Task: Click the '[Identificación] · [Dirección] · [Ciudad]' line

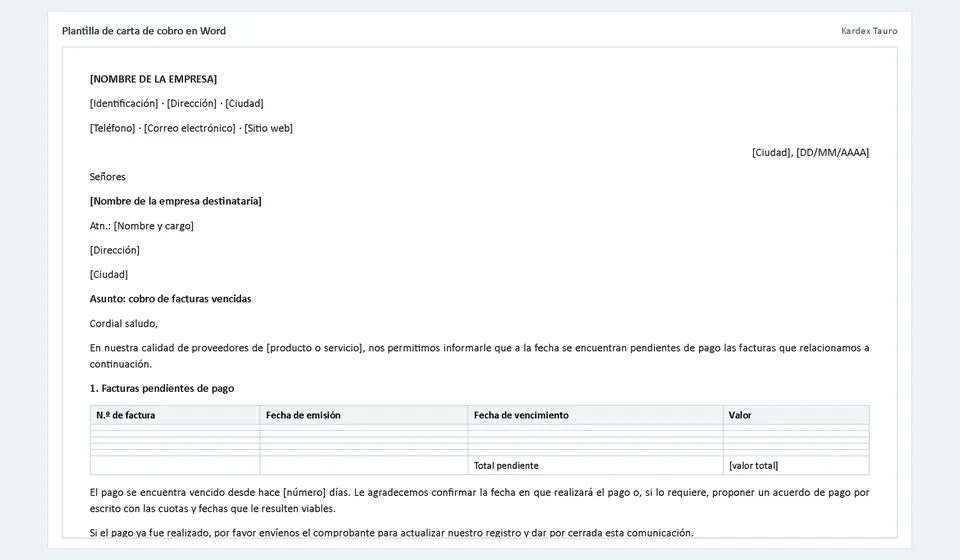Action: click(x=176, y=103)
